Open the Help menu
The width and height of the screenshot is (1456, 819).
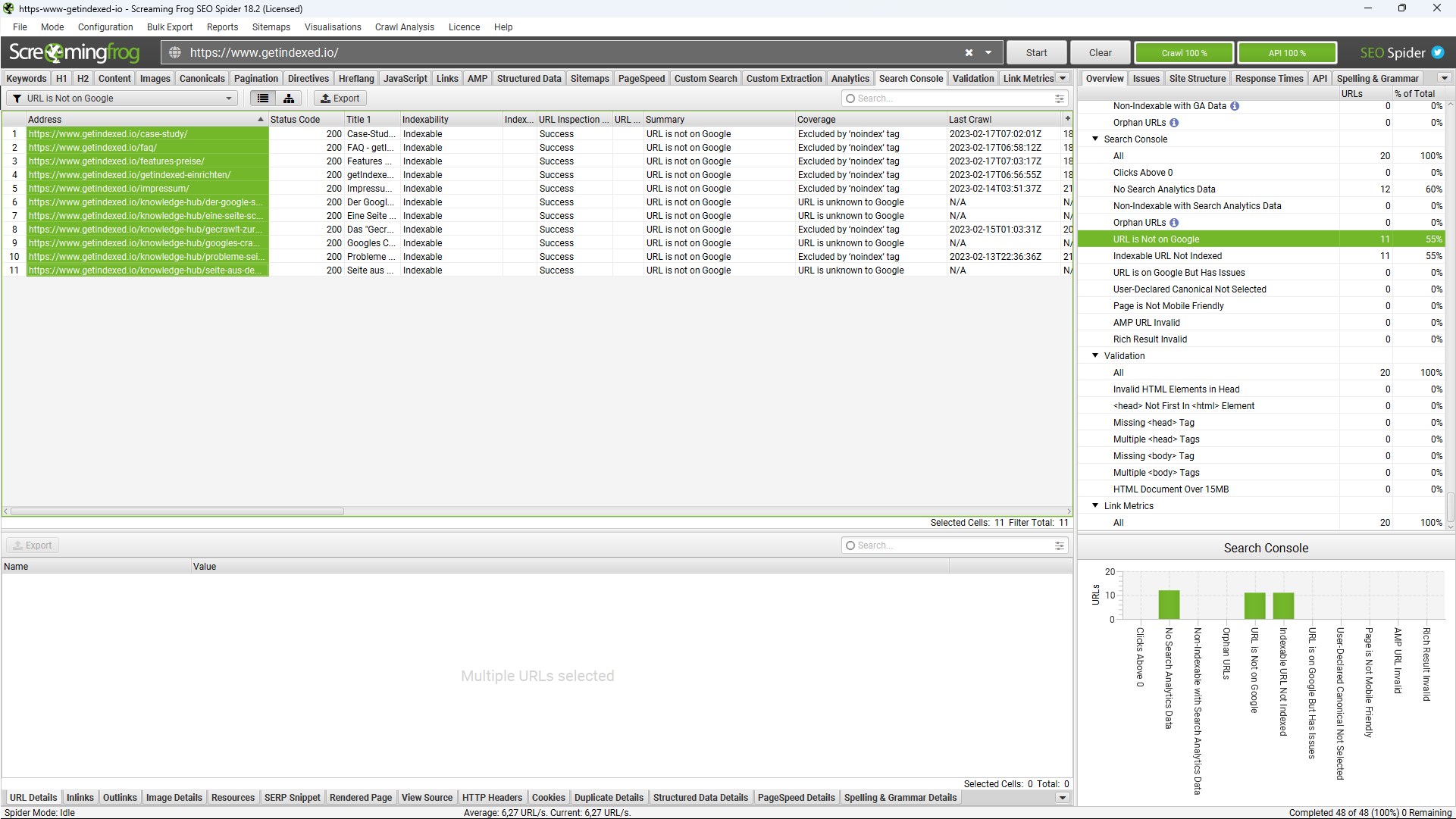click(503, 27)
